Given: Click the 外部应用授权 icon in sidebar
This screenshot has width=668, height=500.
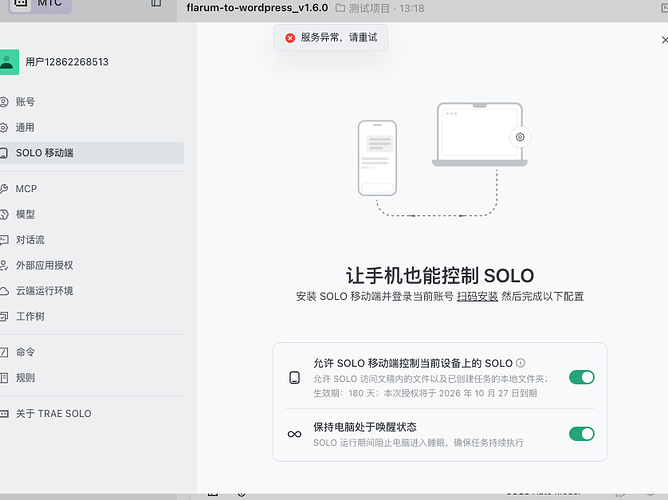Looking at the screenshot, I should [3, 265].
